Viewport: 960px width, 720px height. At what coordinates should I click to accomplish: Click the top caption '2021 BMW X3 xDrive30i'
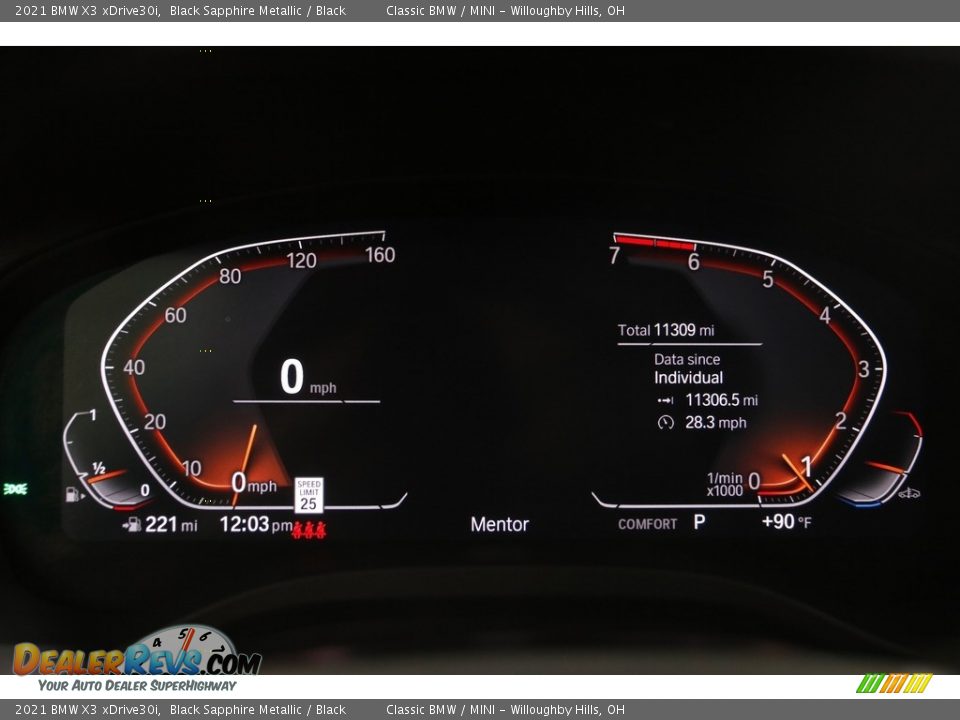[88, 10]
